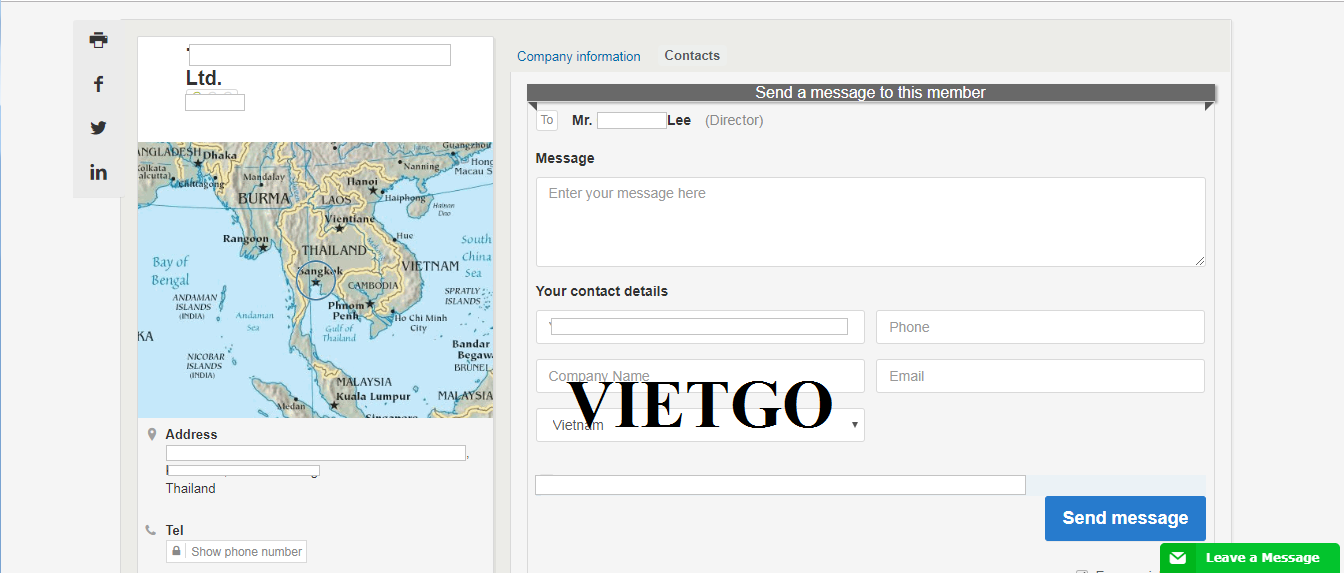Click the Company Name input field
Screen dimensions: 1344x573
[x=700, y=376]
